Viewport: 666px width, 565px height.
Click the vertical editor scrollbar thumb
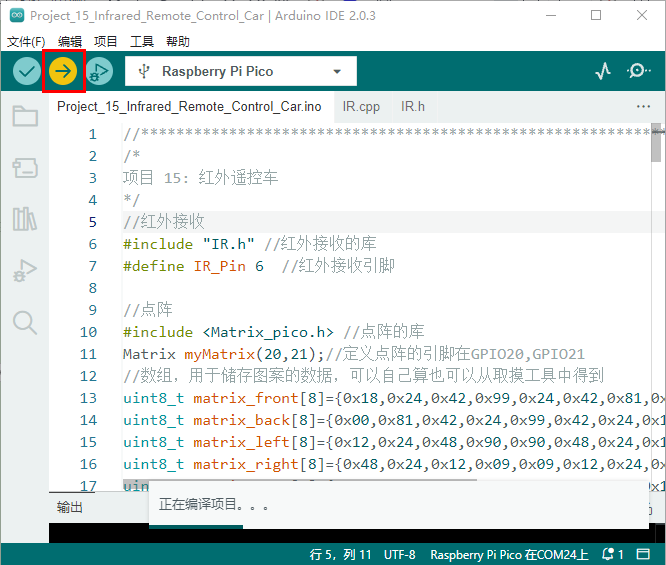click(656, 143)
